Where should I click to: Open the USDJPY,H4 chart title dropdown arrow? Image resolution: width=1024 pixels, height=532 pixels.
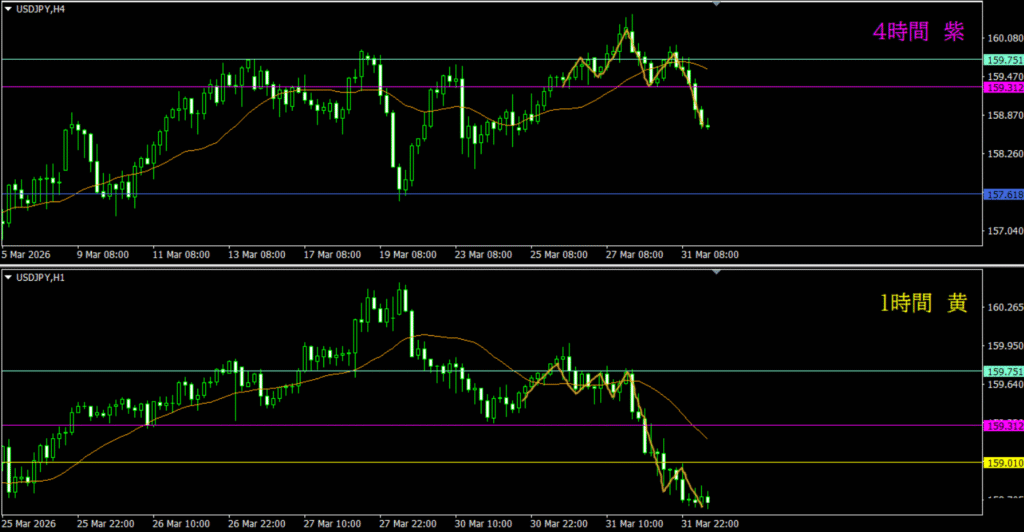point(8,9)
